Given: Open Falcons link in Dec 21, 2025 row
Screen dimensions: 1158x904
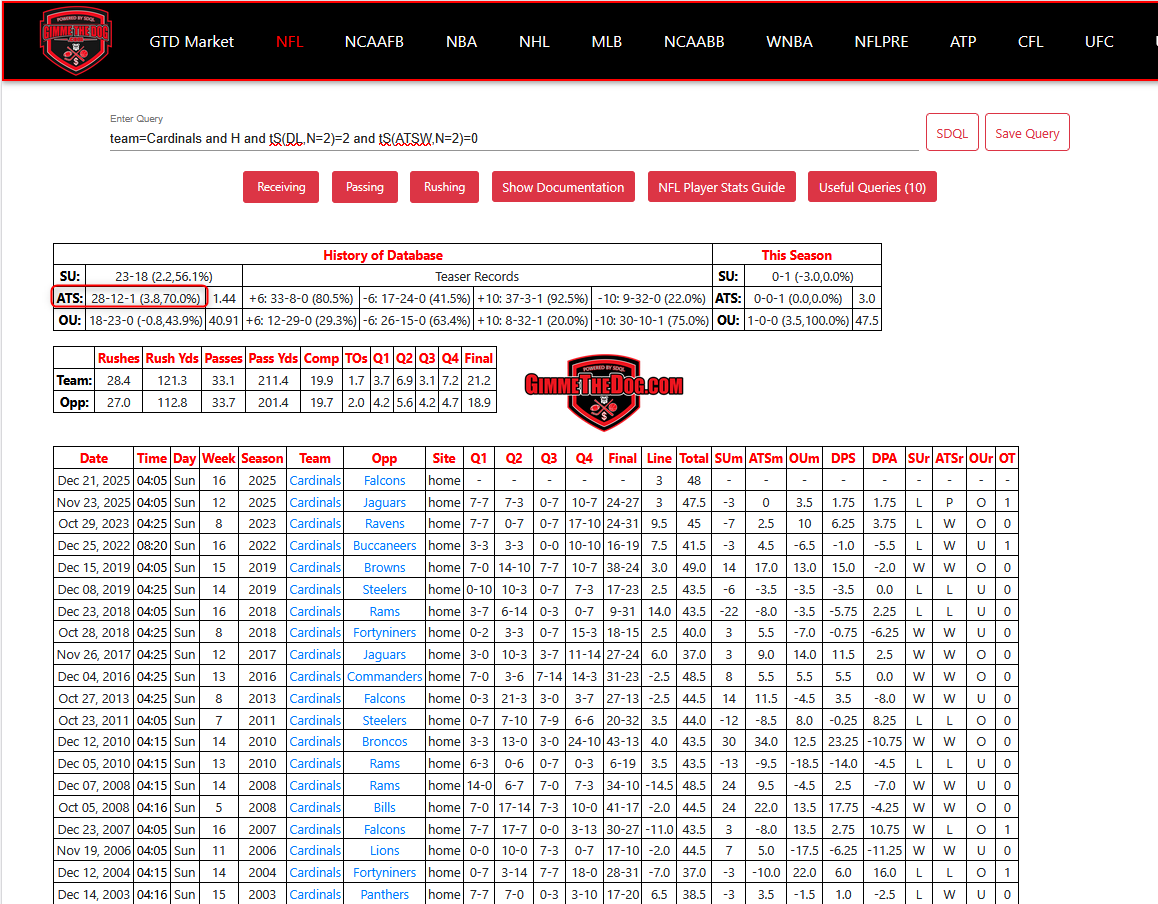Looking at the screenshot, I should tap(384, 480).
